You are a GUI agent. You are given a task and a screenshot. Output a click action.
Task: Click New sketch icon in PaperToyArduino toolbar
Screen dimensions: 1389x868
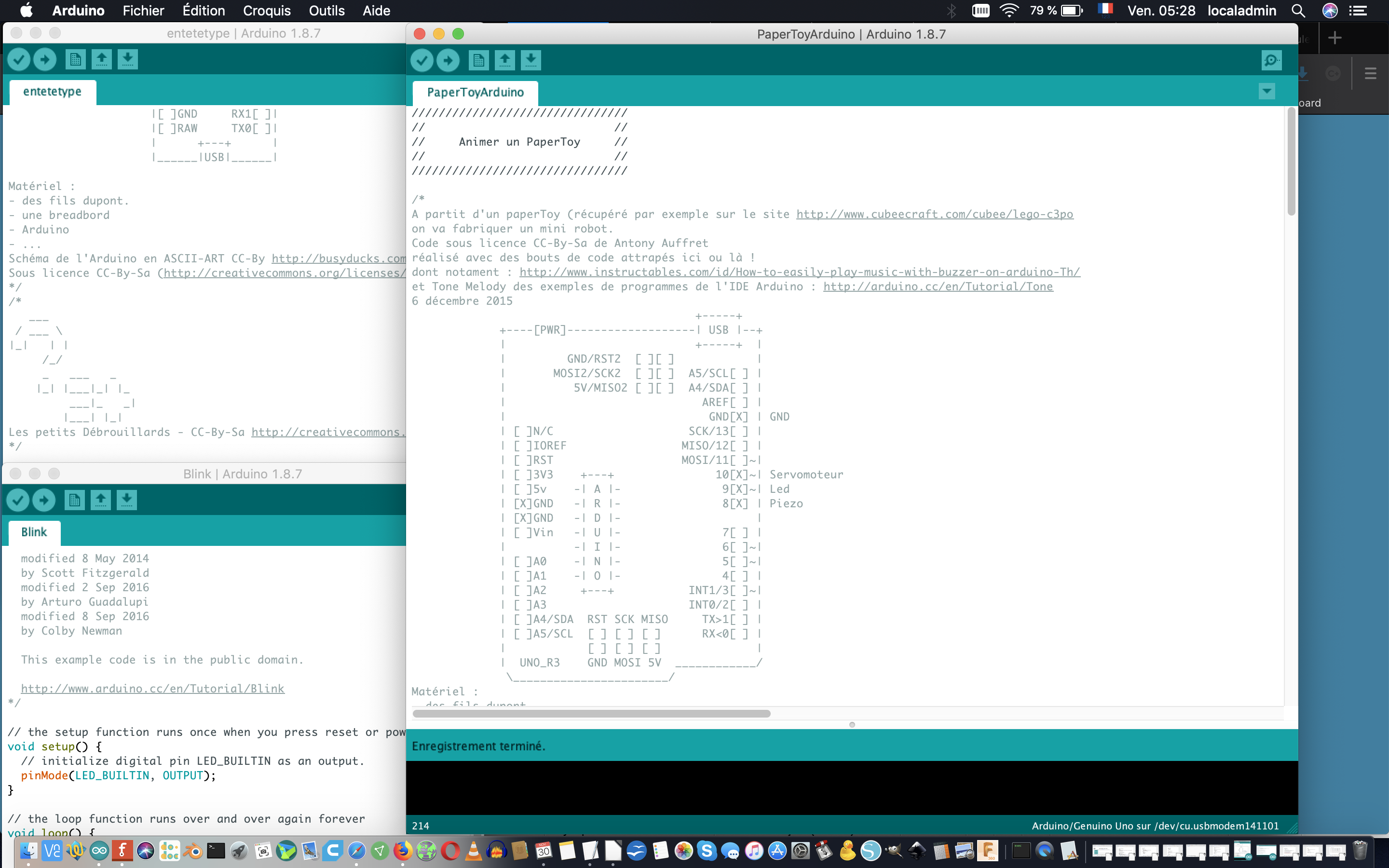coord(478,60)
